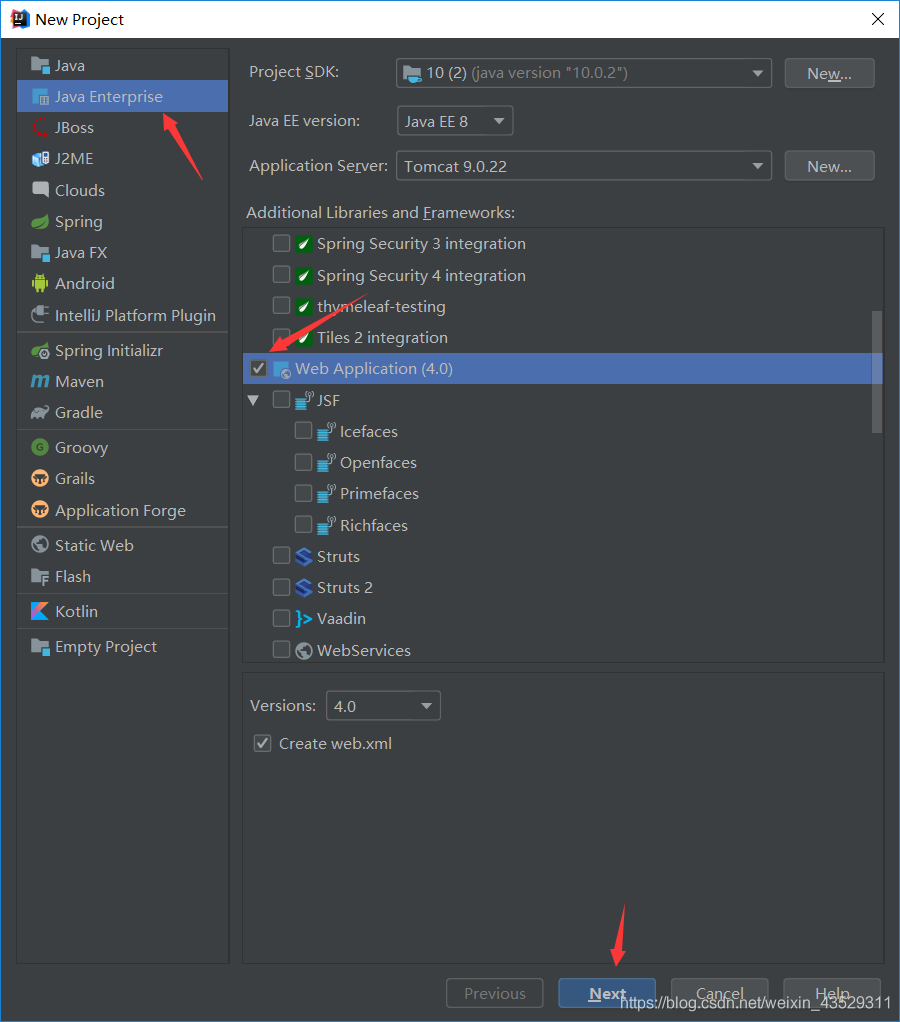
Task: Select the Spring leaf icon in sidebar
Action: click(40, 222)
